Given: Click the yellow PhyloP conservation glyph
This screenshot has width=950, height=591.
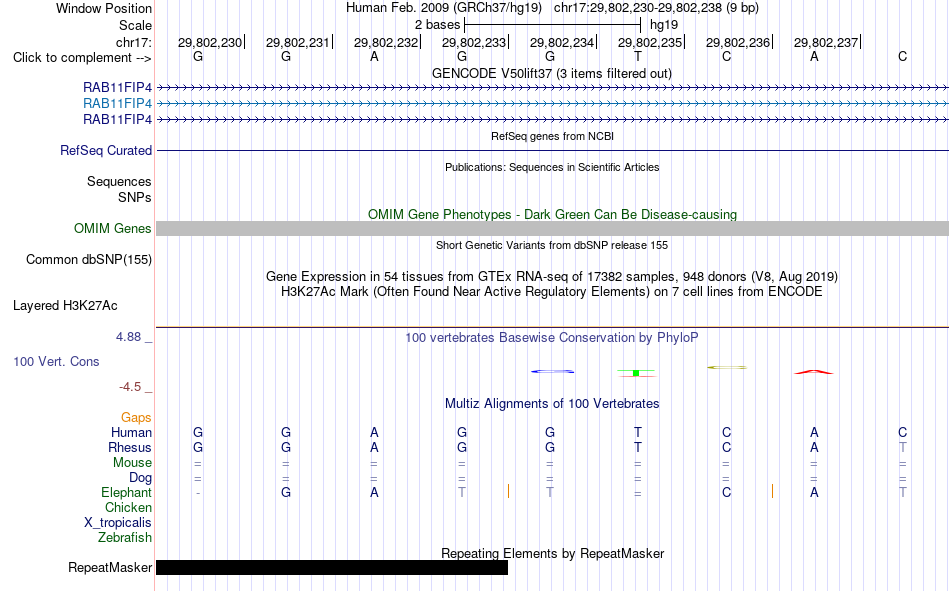Looking at the screenshot, I should 727,367.
